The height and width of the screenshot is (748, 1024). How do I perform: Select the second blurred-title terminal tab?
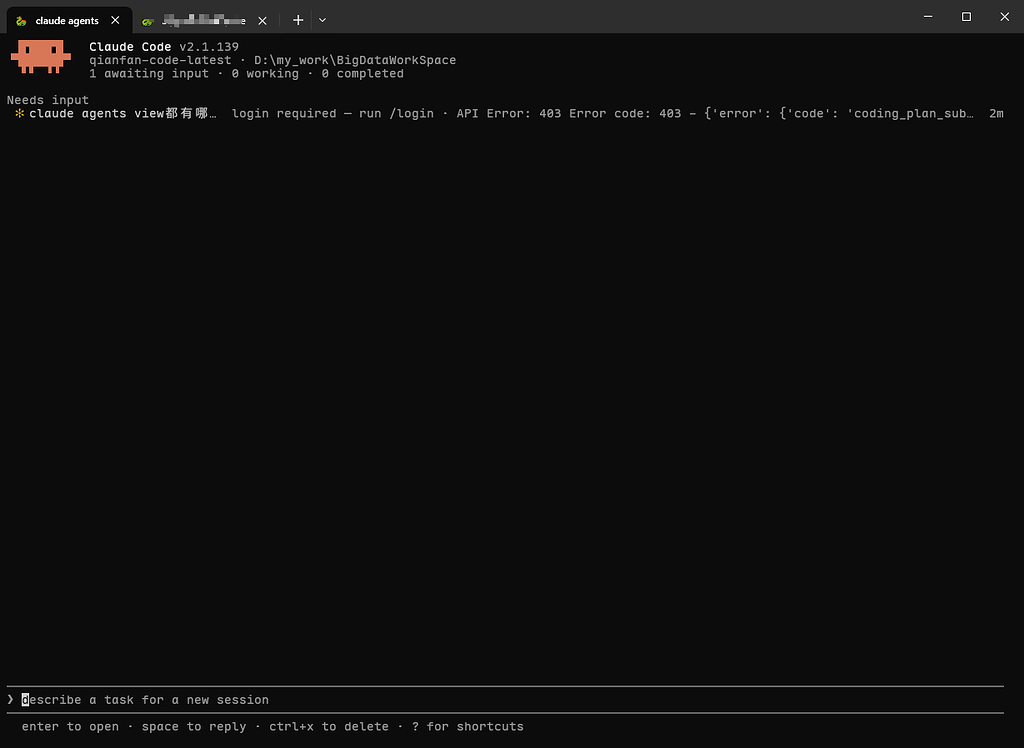pos(204,21)
